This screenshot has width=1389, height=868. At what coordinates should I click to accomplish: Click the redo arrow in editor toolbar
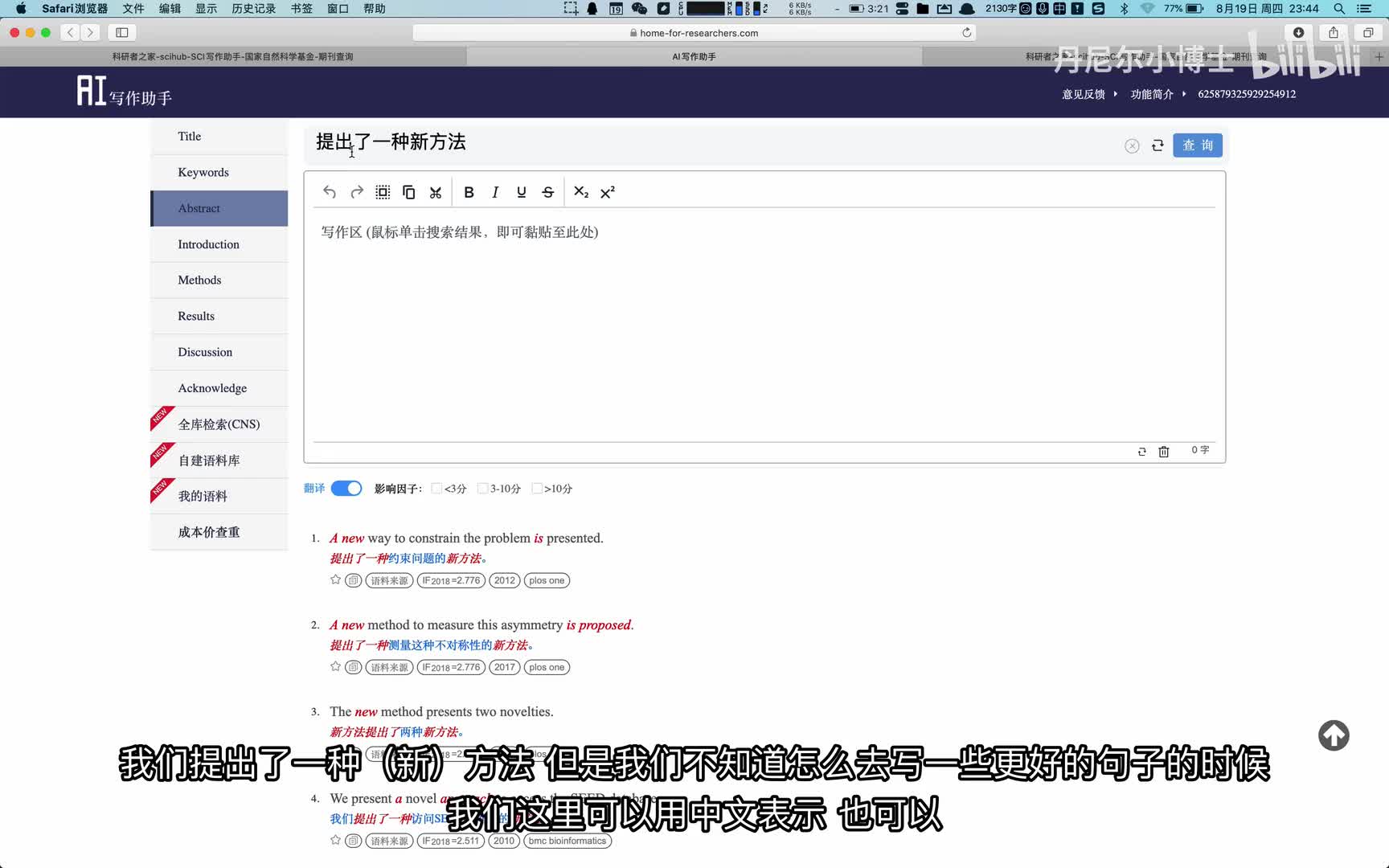[357, 192]
